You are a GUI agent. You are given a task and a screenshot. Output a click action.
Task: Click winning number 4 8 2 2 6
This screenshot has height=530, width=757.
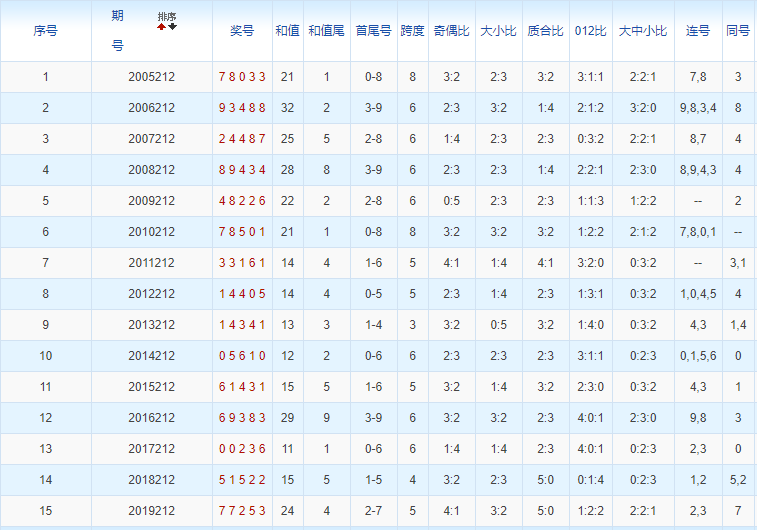pos(242,201)
